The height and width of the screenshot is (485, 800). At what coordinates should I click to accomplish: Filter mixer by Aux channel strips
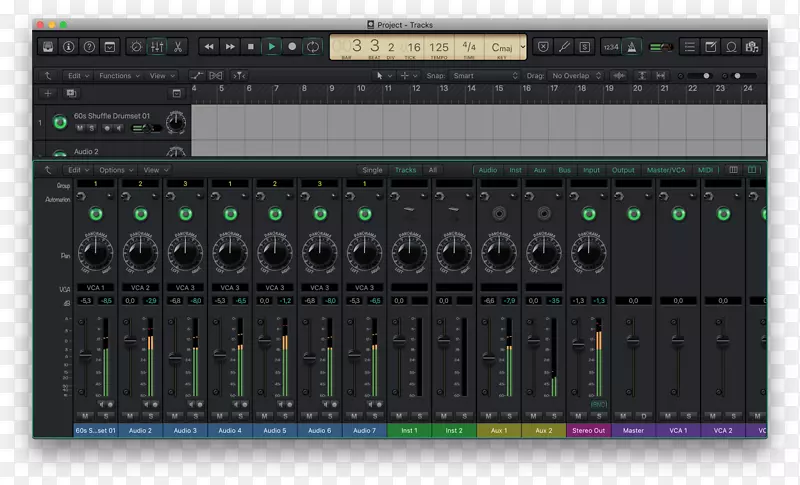540,170
